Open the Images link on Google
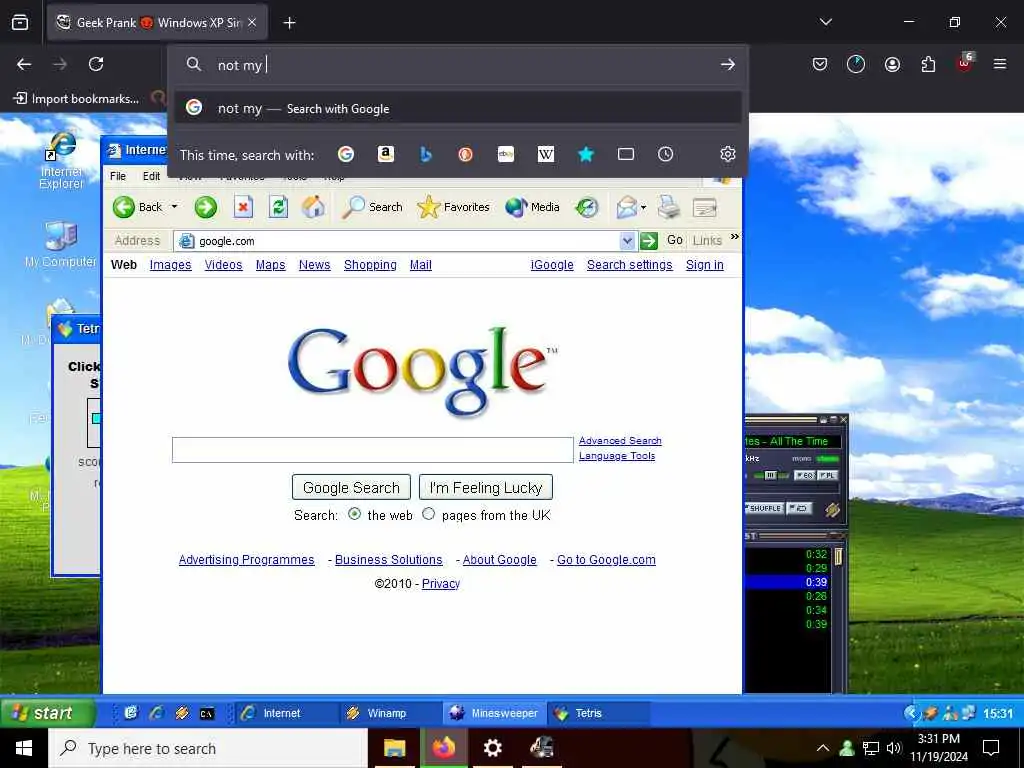The image size is (1024, 768). pyautogui.click(x=170, y=264)
